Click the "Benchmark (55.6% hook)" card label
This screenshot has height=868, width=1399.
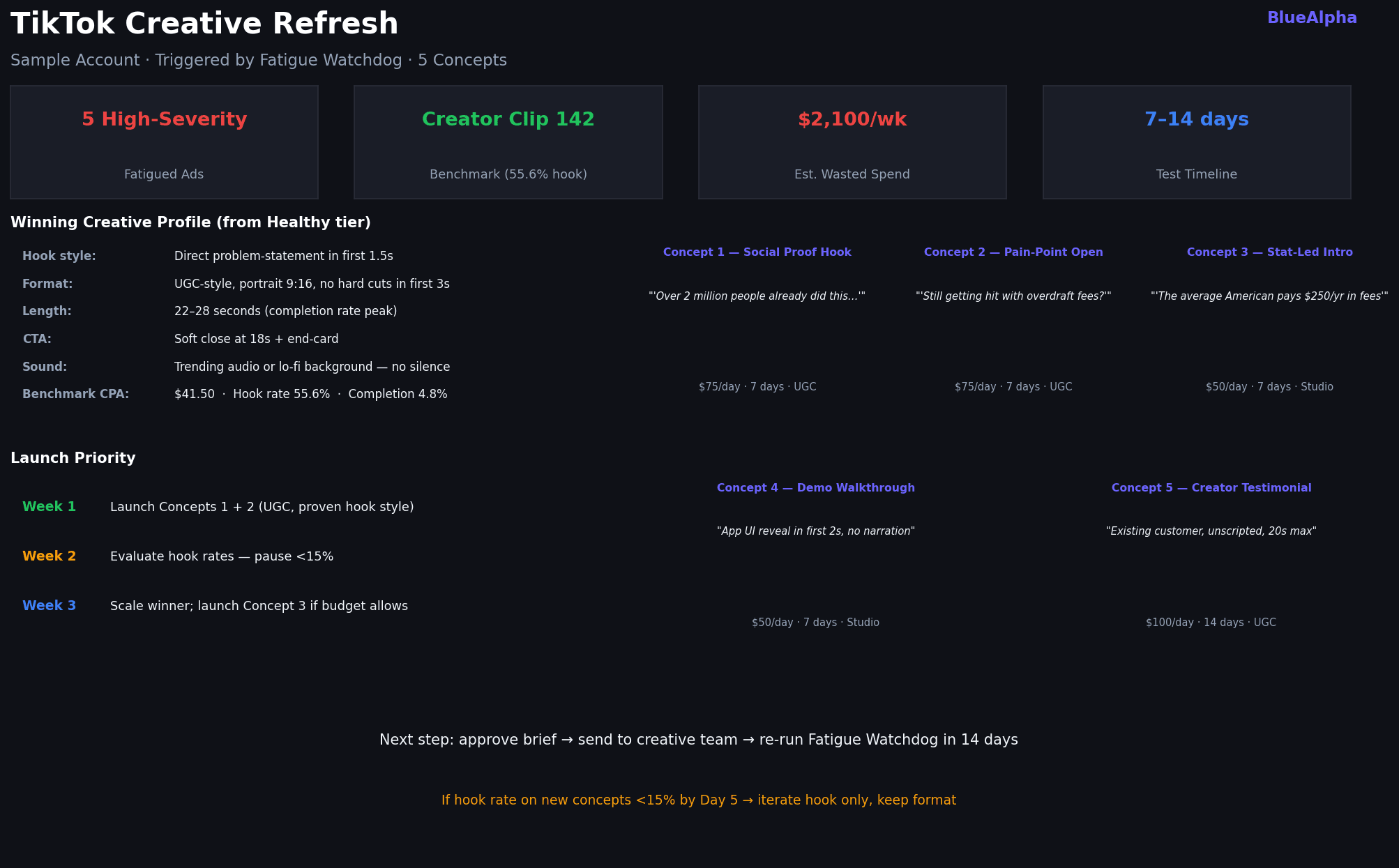(x=508, y=174)
